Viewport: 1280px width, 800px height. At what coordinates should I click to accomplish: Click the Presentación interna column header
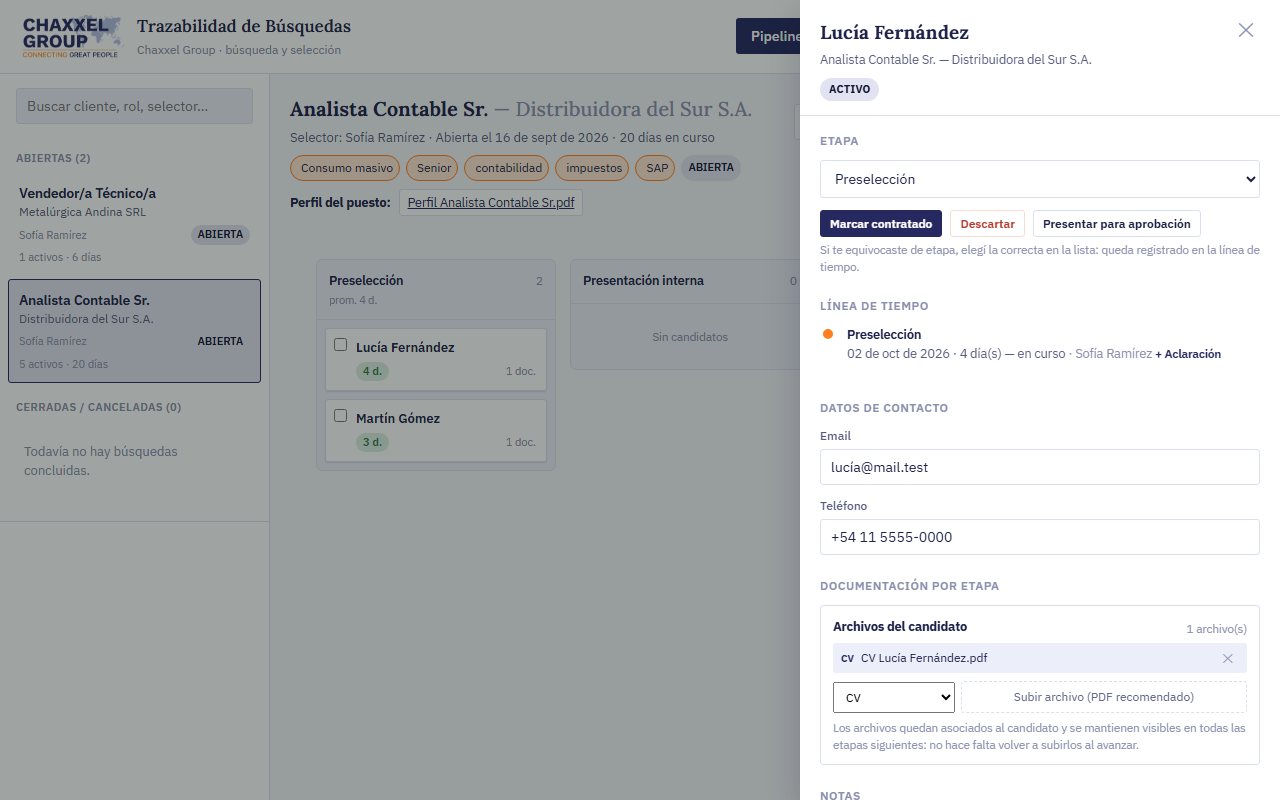(x=685, y=281)
